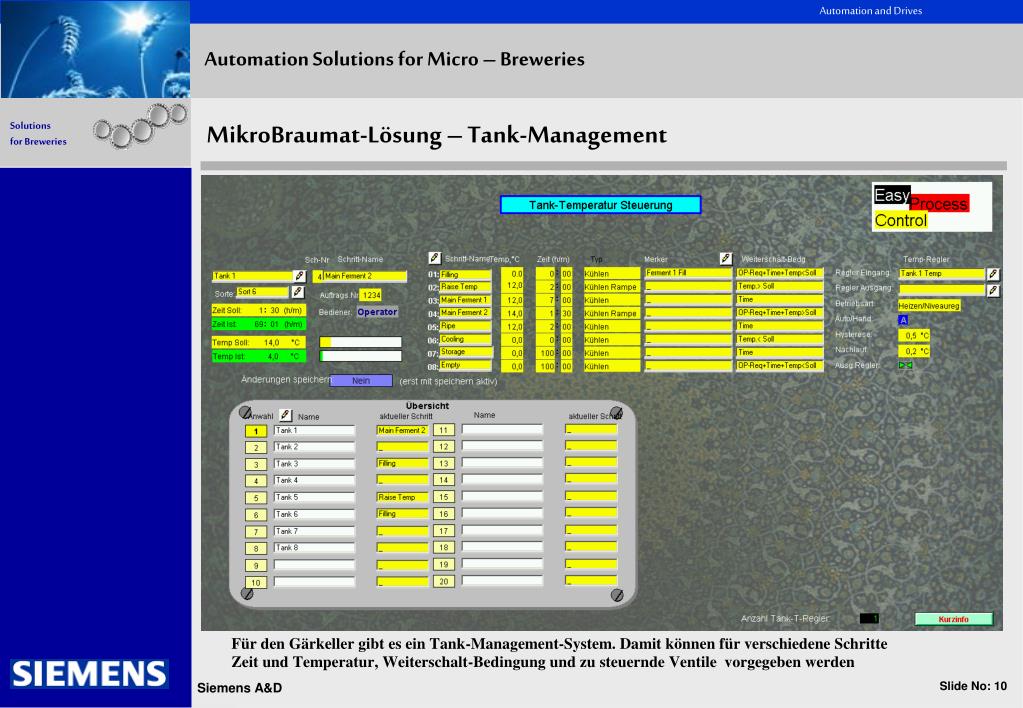Click the Auftrags.Nr field showing 1234
Image resolution: width=1023 pixels, height=708 pixels.
click(x=371, y=295)
